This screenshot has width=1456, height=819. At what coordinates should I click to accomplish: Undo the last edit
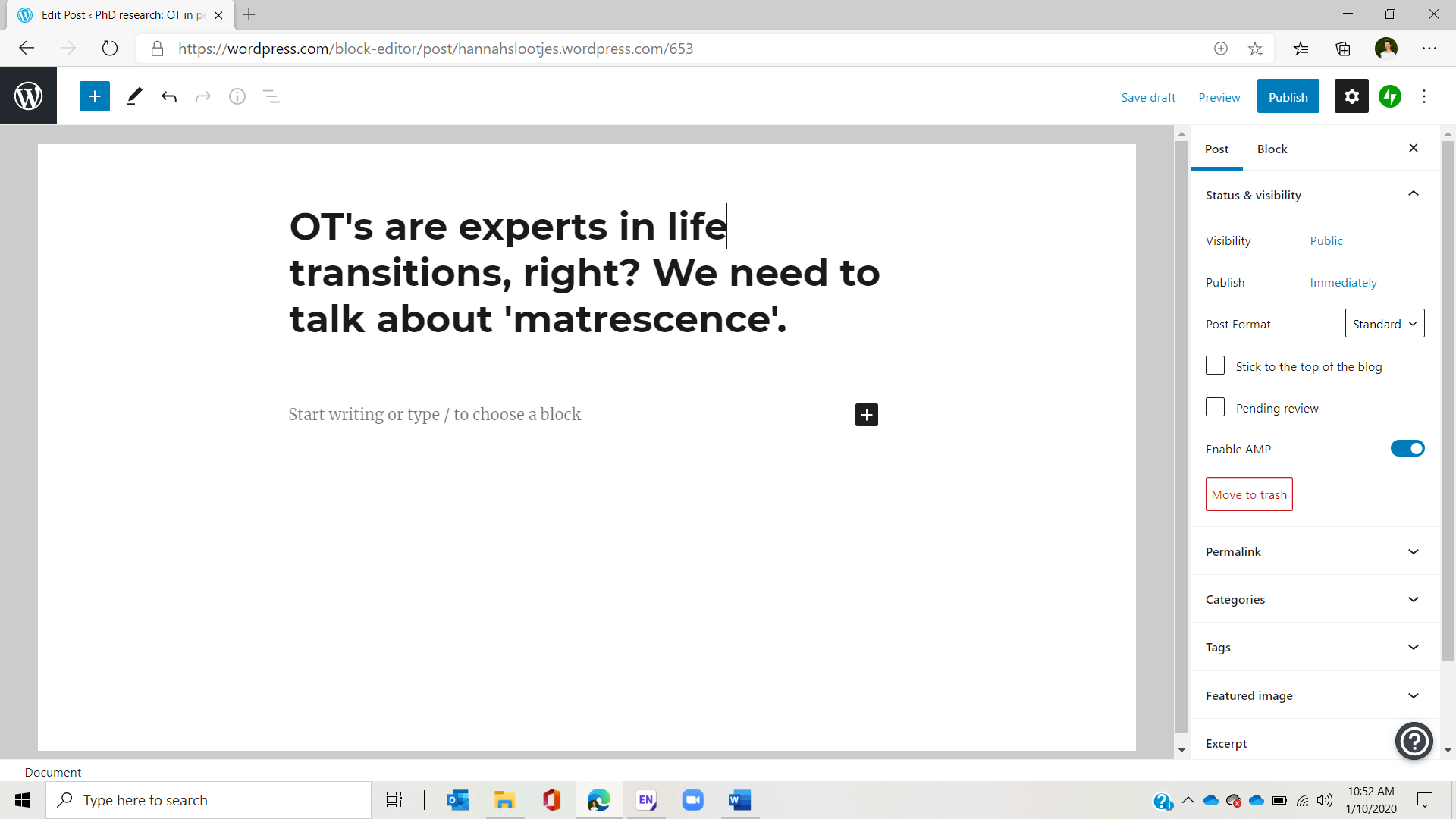169,96
